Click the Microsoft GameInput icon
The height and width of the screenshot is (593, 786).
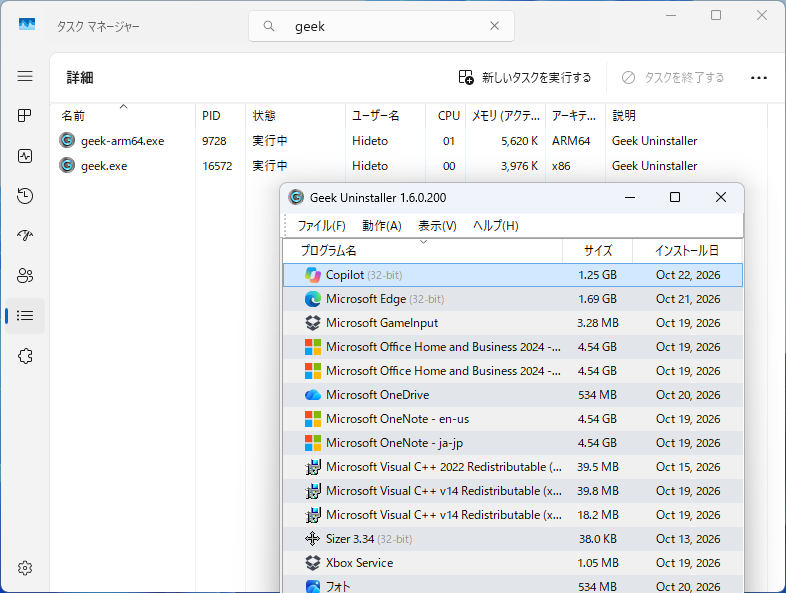[313, 323]
